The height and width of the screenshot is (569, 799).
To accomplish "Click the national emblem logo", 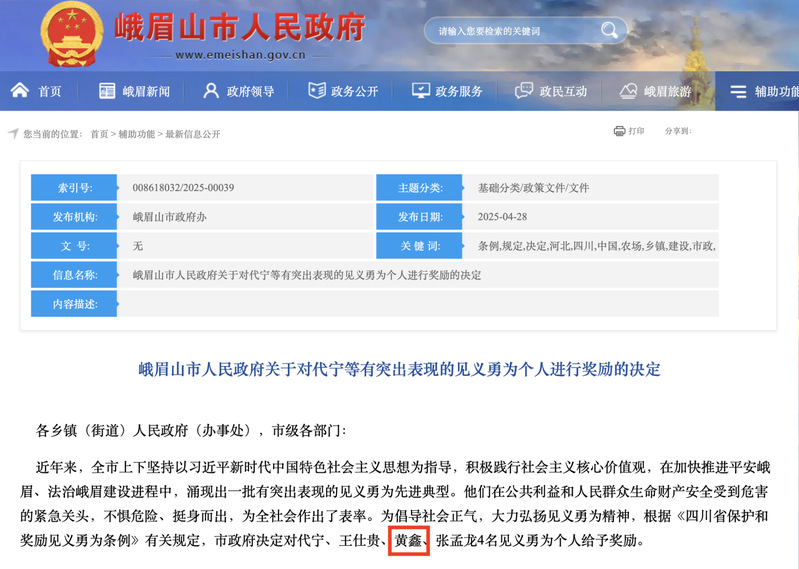I will [x=71, y=33].
